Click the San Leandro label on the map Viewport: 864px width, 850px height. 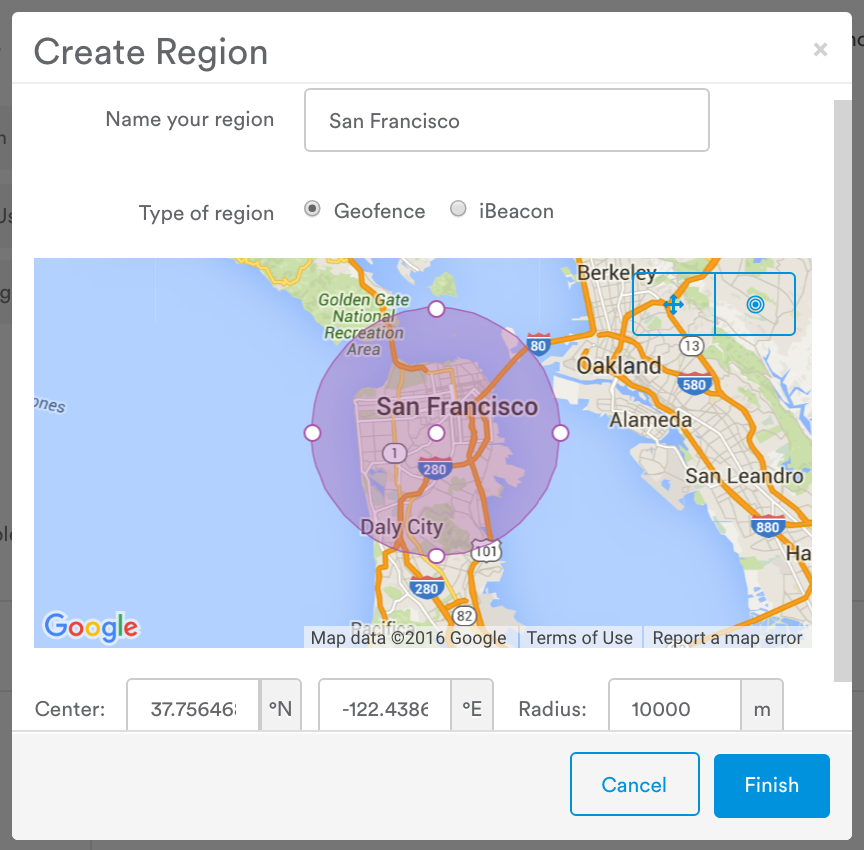[744, 475]
